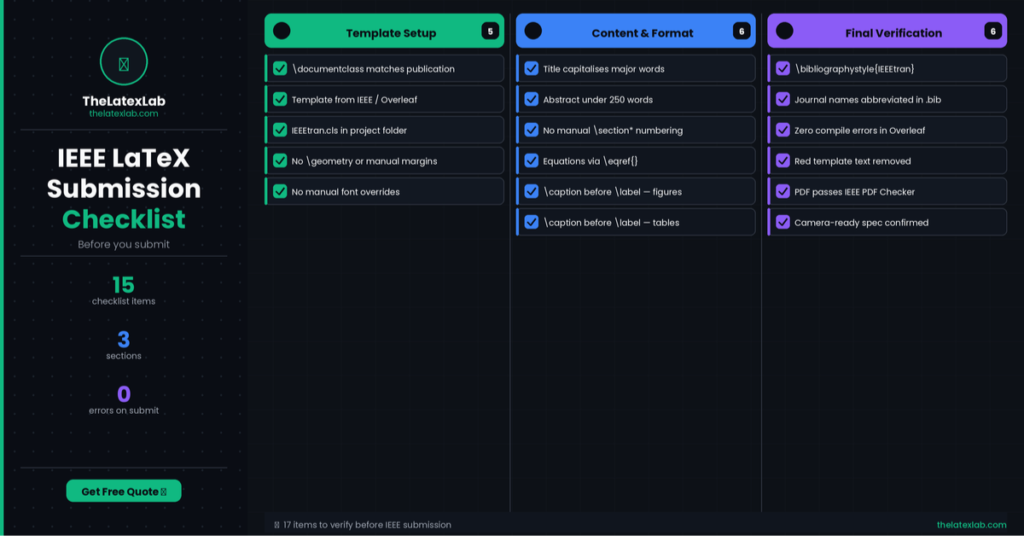Screen dimensions: 1024x536
Task: Open thelatexlab.com link in the footer
Action: [971, 525]
